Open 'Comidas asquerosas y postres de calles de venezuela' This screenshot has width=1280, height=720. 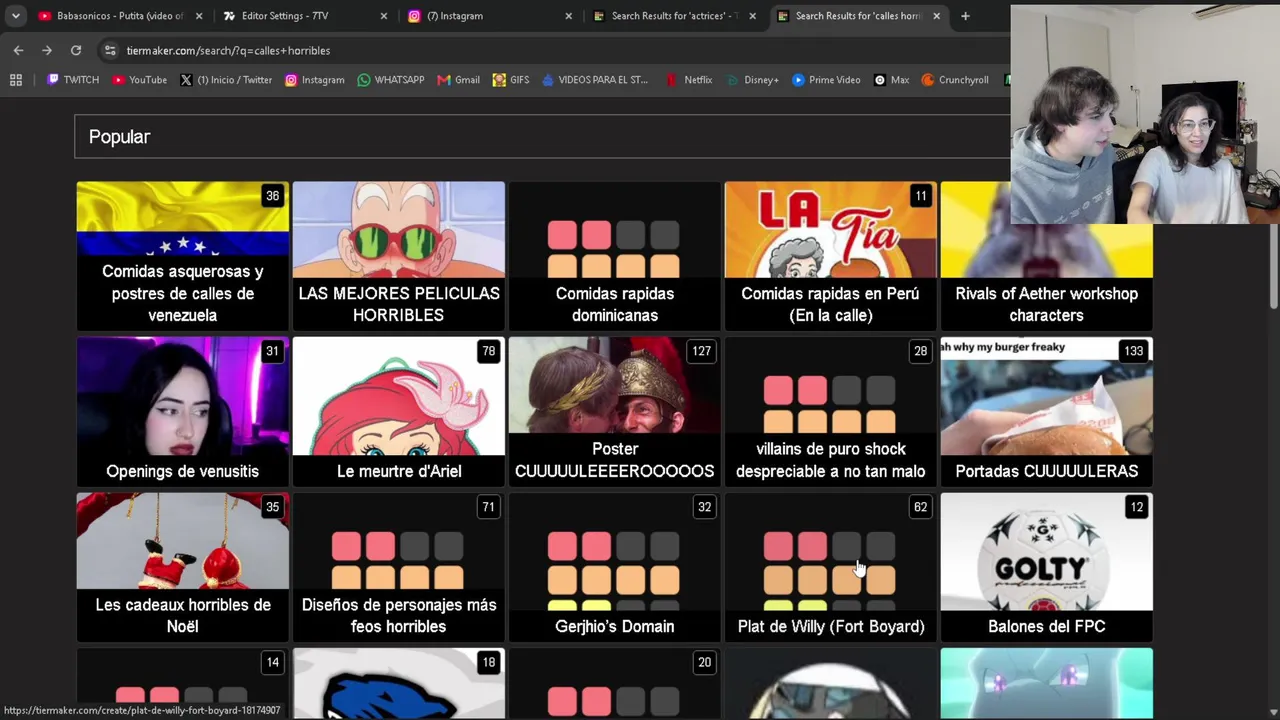(182, 256)
